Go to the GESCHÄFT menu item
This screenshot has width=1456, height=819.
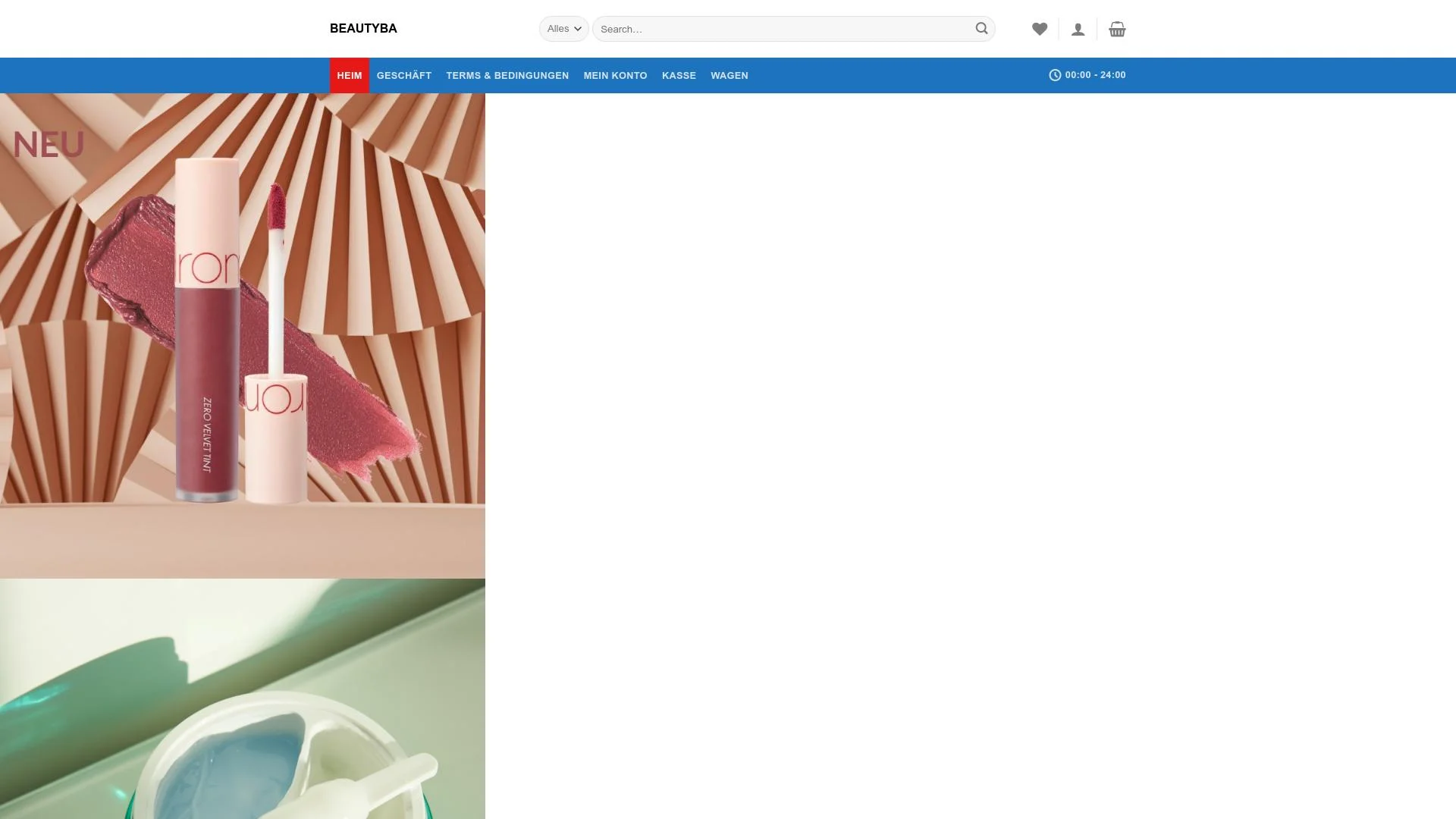pyautogui.click(x=403, y=75)
